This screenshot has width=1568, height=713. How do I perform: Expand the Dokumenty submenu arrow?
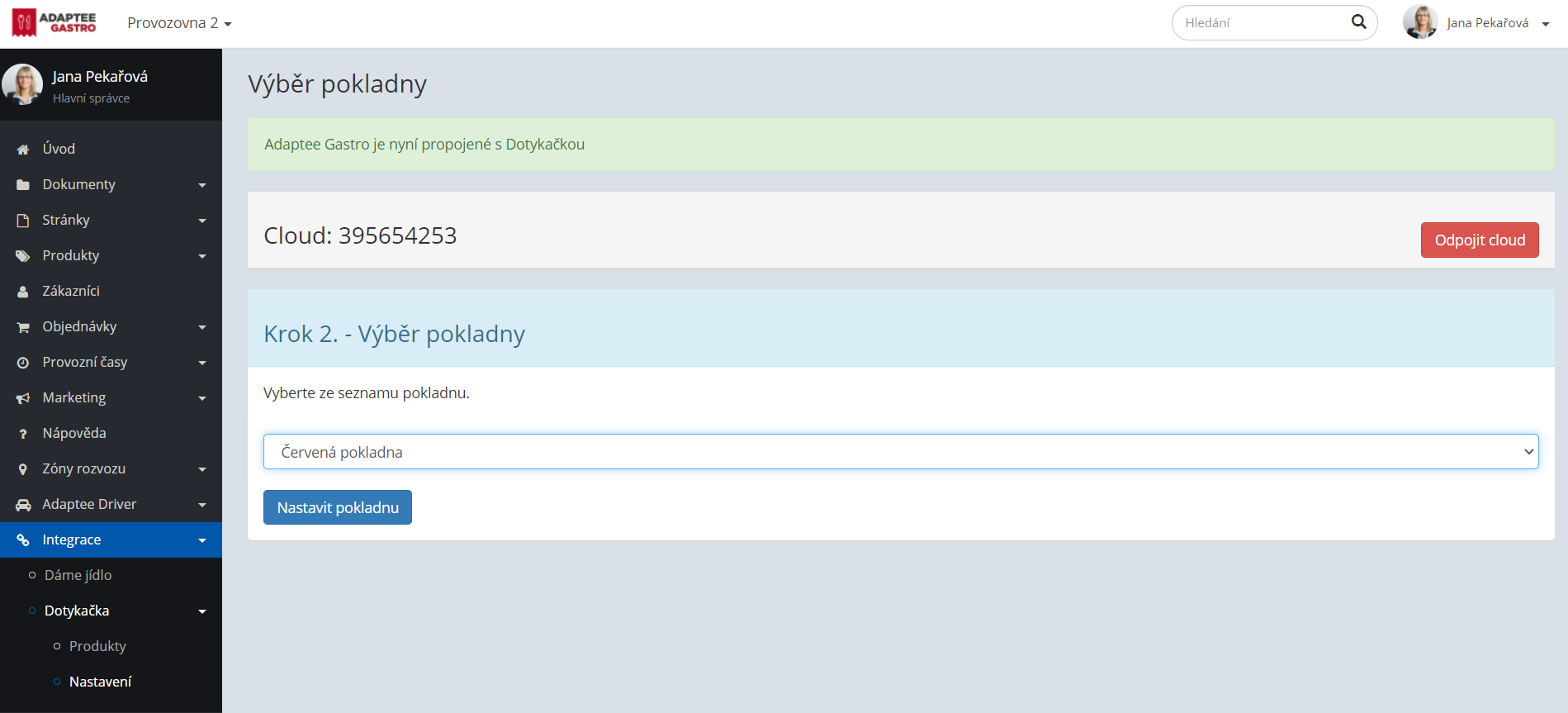[202, 185]
